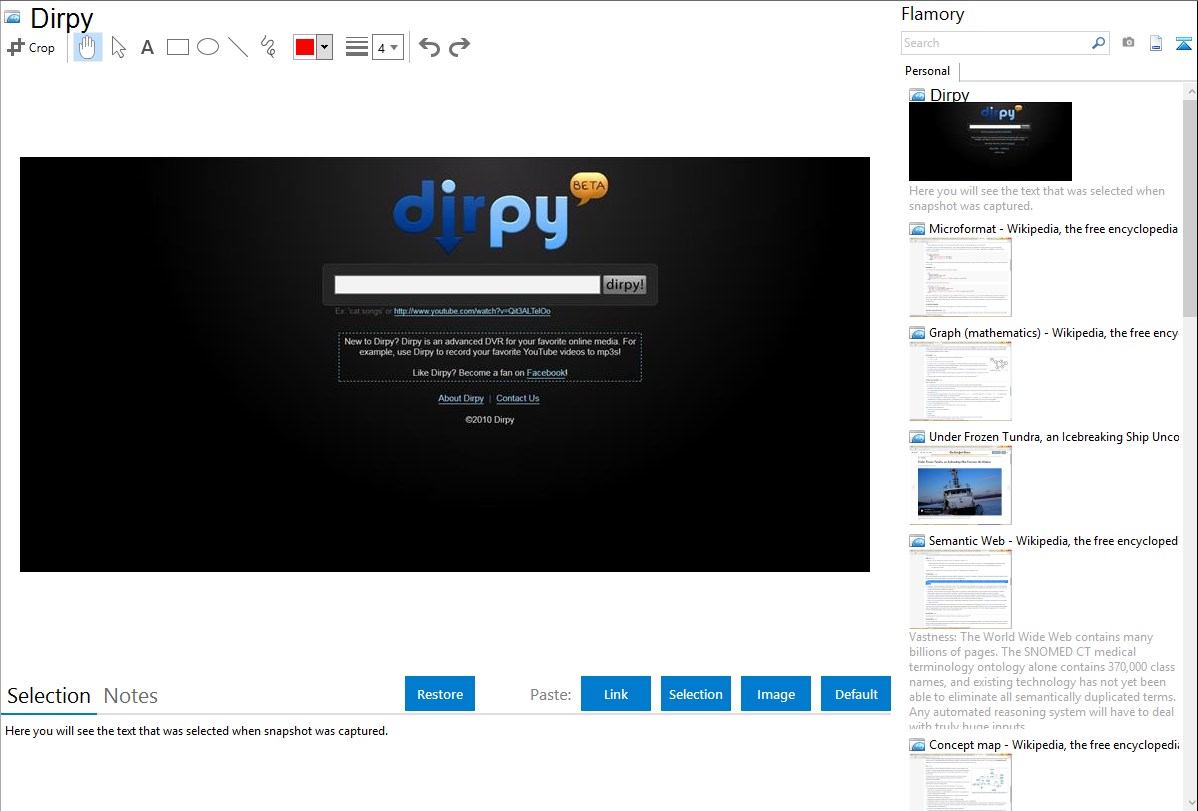Select the Concept map title text

click(x=1053, y=744)
